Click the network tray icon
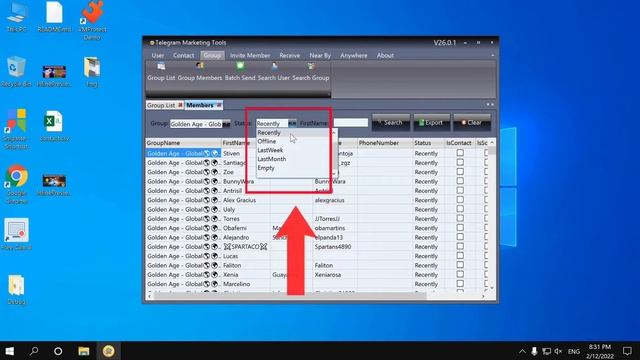This screenshot has width=640, height=360. click(547, 351)
